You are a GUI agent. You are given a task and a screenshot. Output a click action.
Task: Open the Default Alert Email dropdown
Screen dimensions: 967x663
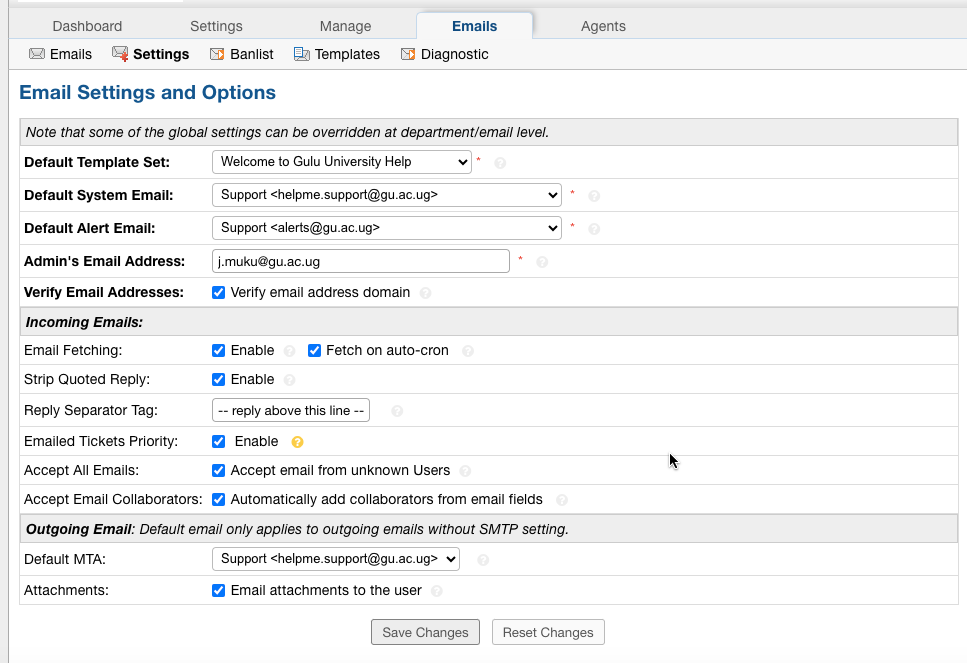coord(386,228)
